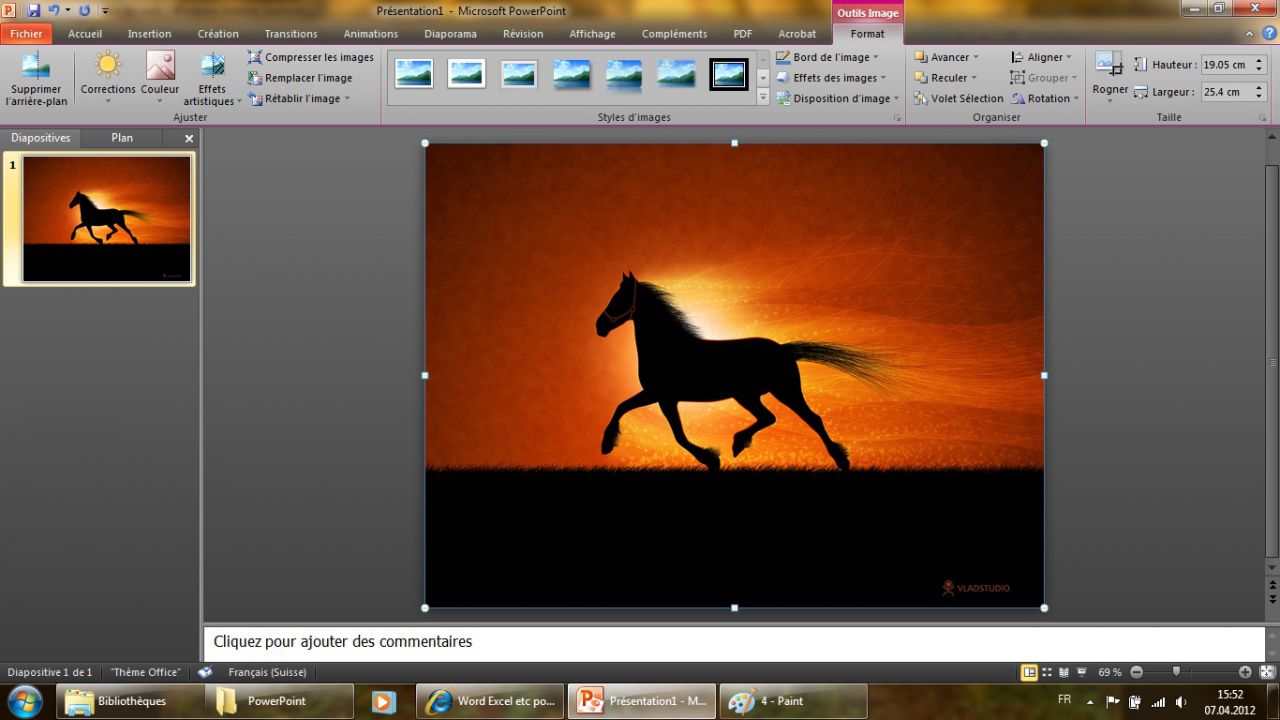Open the Insertion ribbon tab
This screenshot has width=1280, height=720.
149,34
